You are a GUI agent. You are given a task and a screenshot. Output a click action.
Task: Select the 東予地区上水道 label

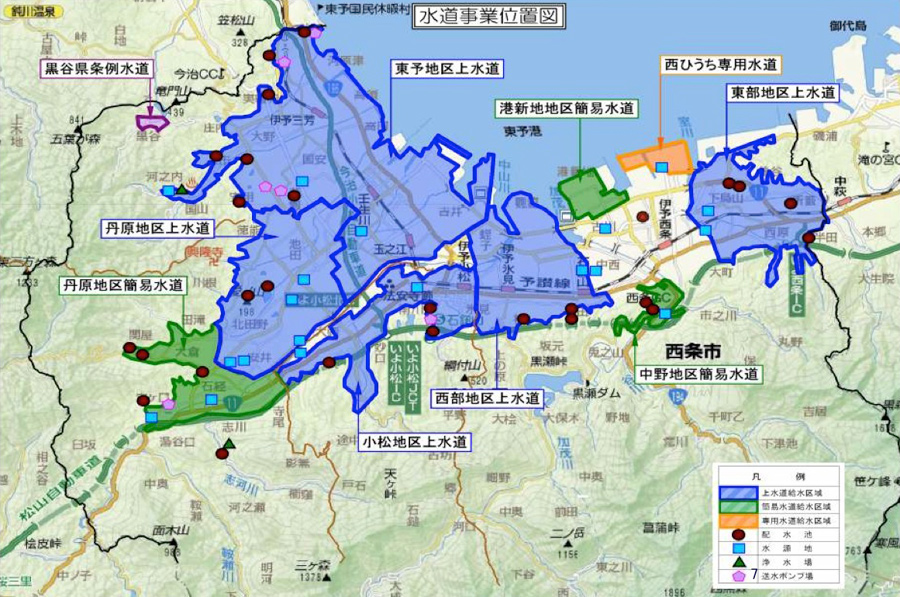(447, 69)
